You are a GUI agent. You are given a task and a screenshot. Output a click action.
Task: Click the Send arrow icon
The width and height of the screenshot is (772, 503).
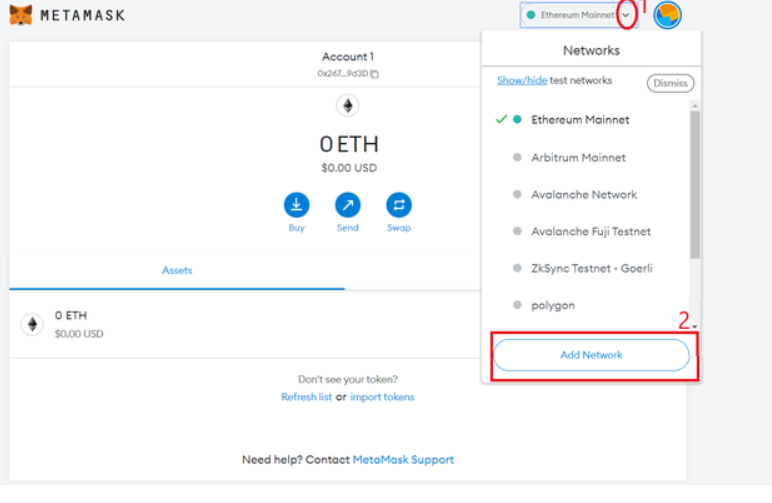pos(348,205)
